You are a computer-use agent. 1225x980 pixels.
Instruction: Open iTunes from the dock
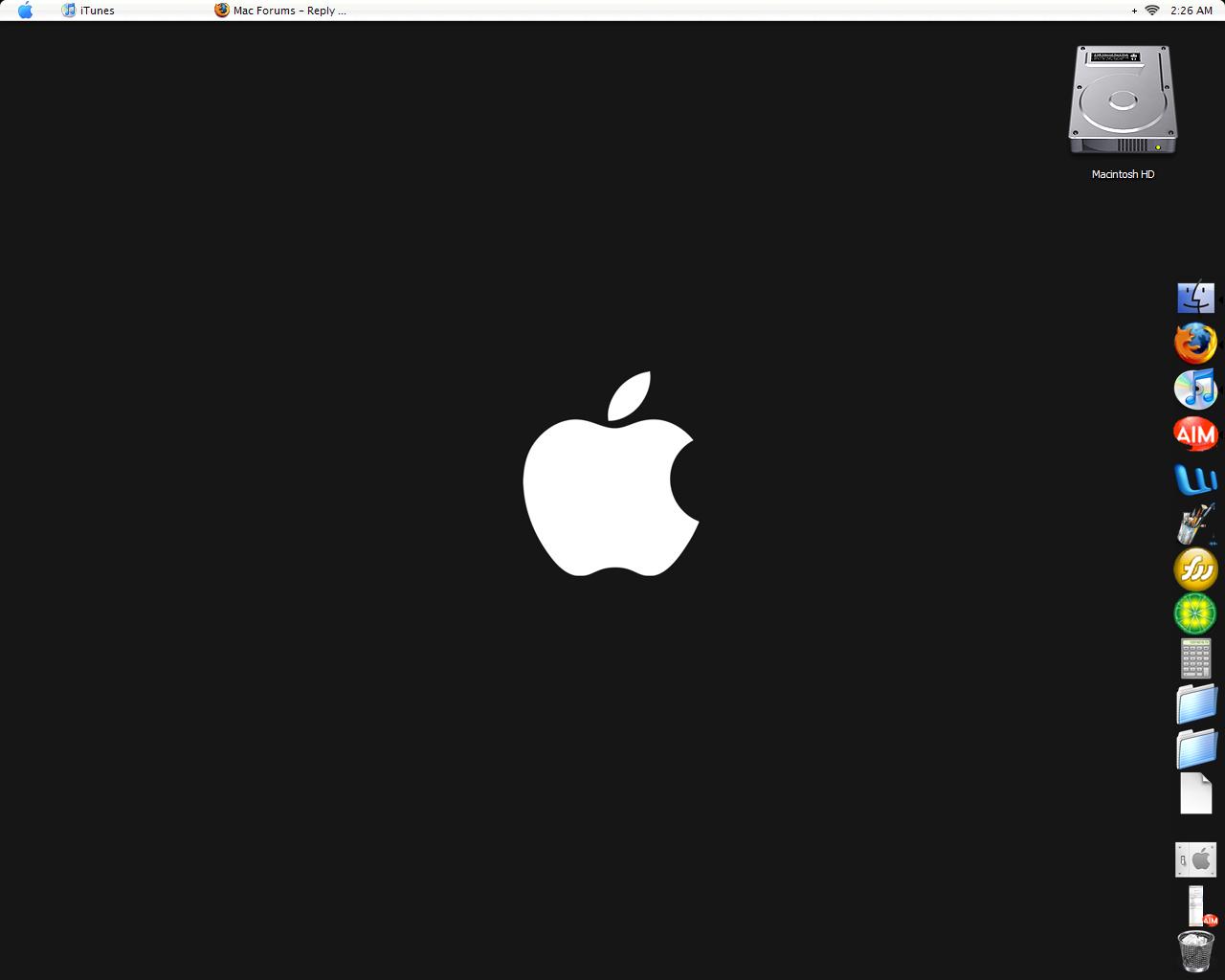click(1195, 389)
